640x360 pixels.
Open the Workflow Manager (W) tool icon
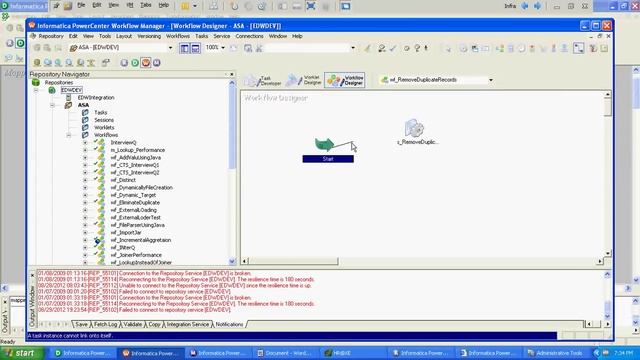point(146,63)
